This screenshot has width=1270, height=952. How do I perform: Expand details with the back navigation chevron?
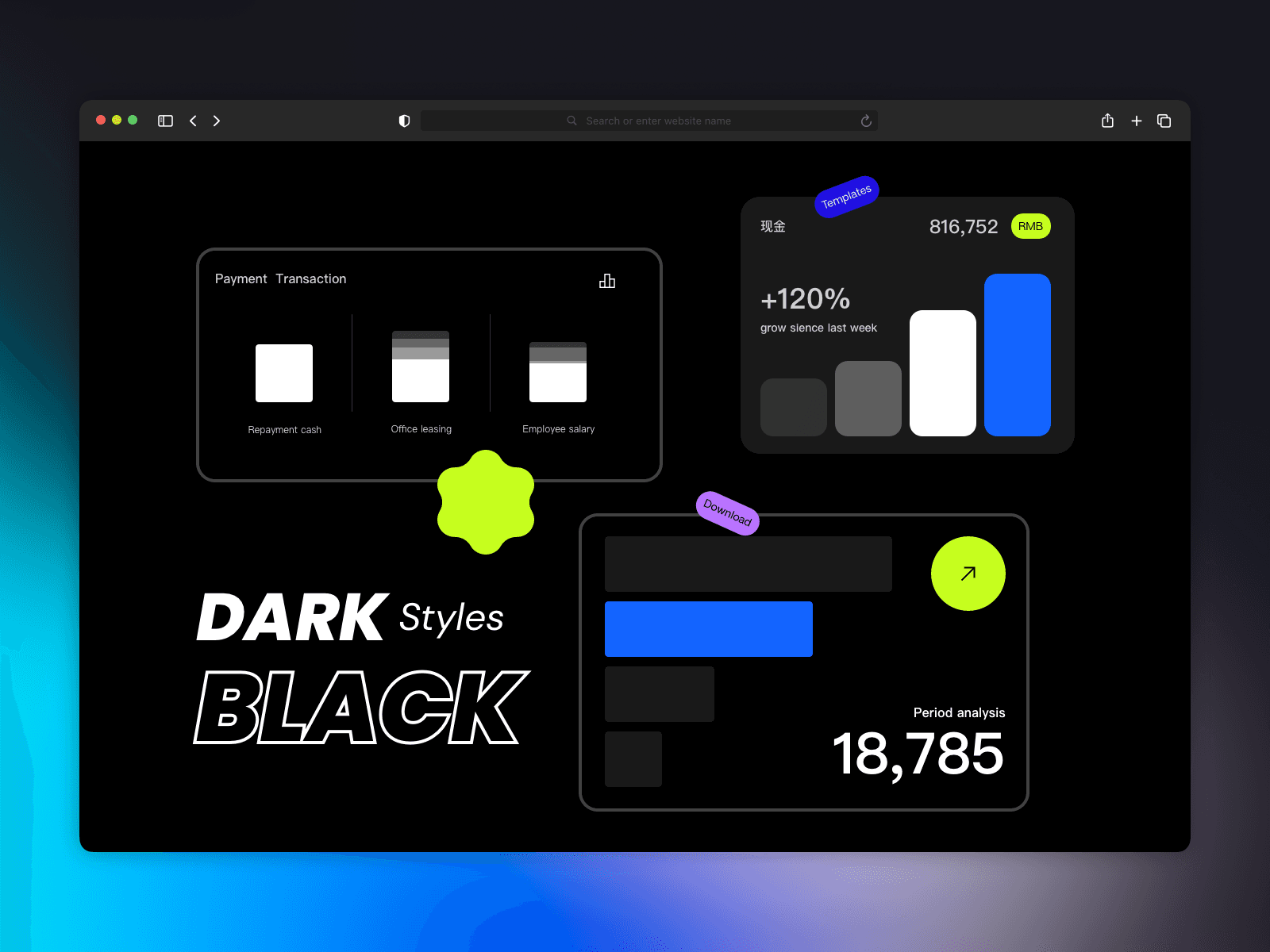point(193,121)
